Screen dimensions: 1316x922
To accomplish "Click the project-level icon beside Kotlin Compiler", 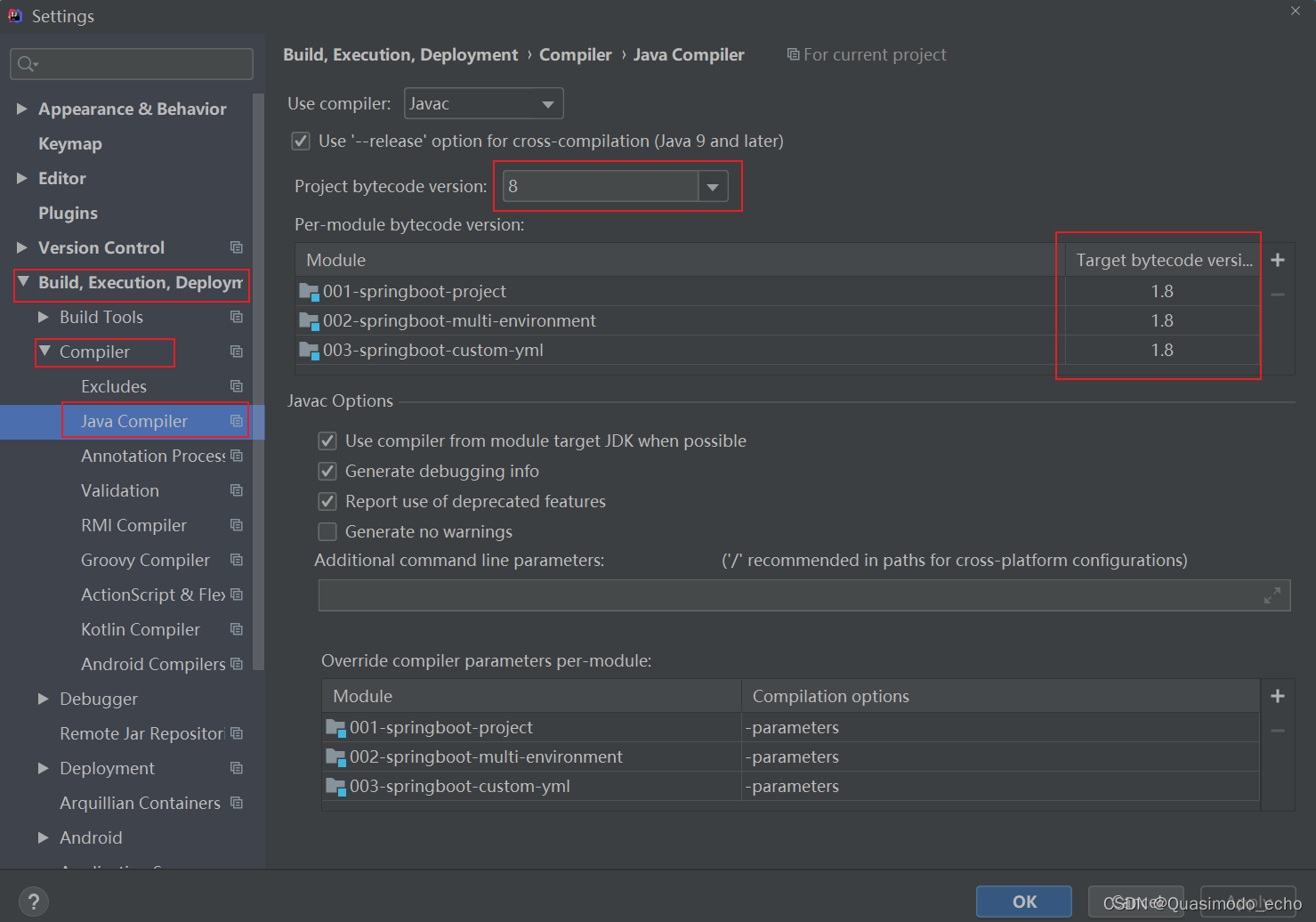I will pos(236,629).
